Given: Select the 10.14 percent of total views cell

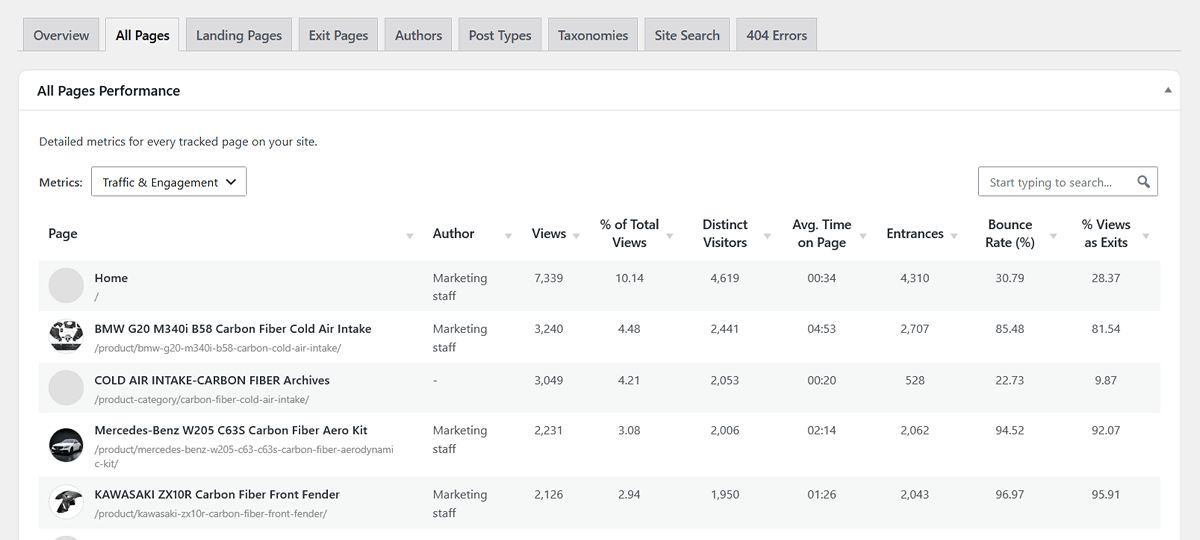Looking at the screenshot, I should [630, 278].
